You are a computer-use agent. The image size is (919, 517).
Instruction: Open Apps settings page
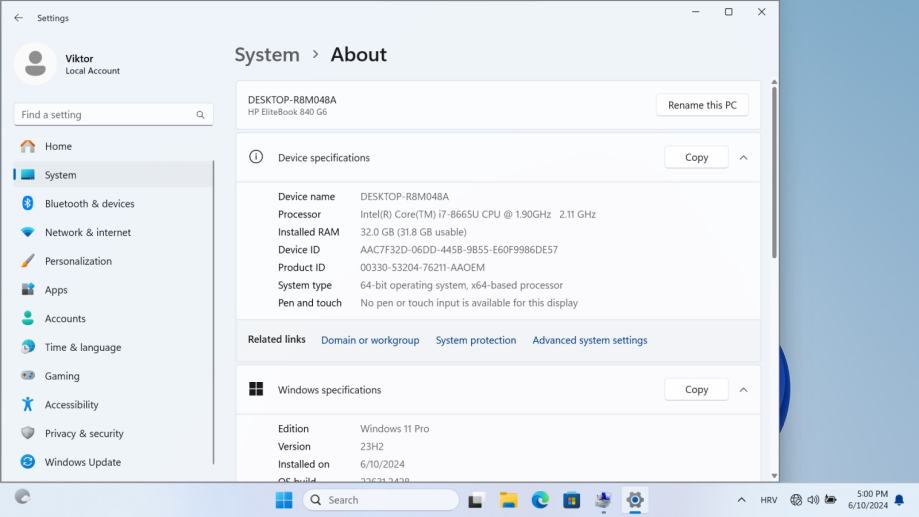point(56,290)
